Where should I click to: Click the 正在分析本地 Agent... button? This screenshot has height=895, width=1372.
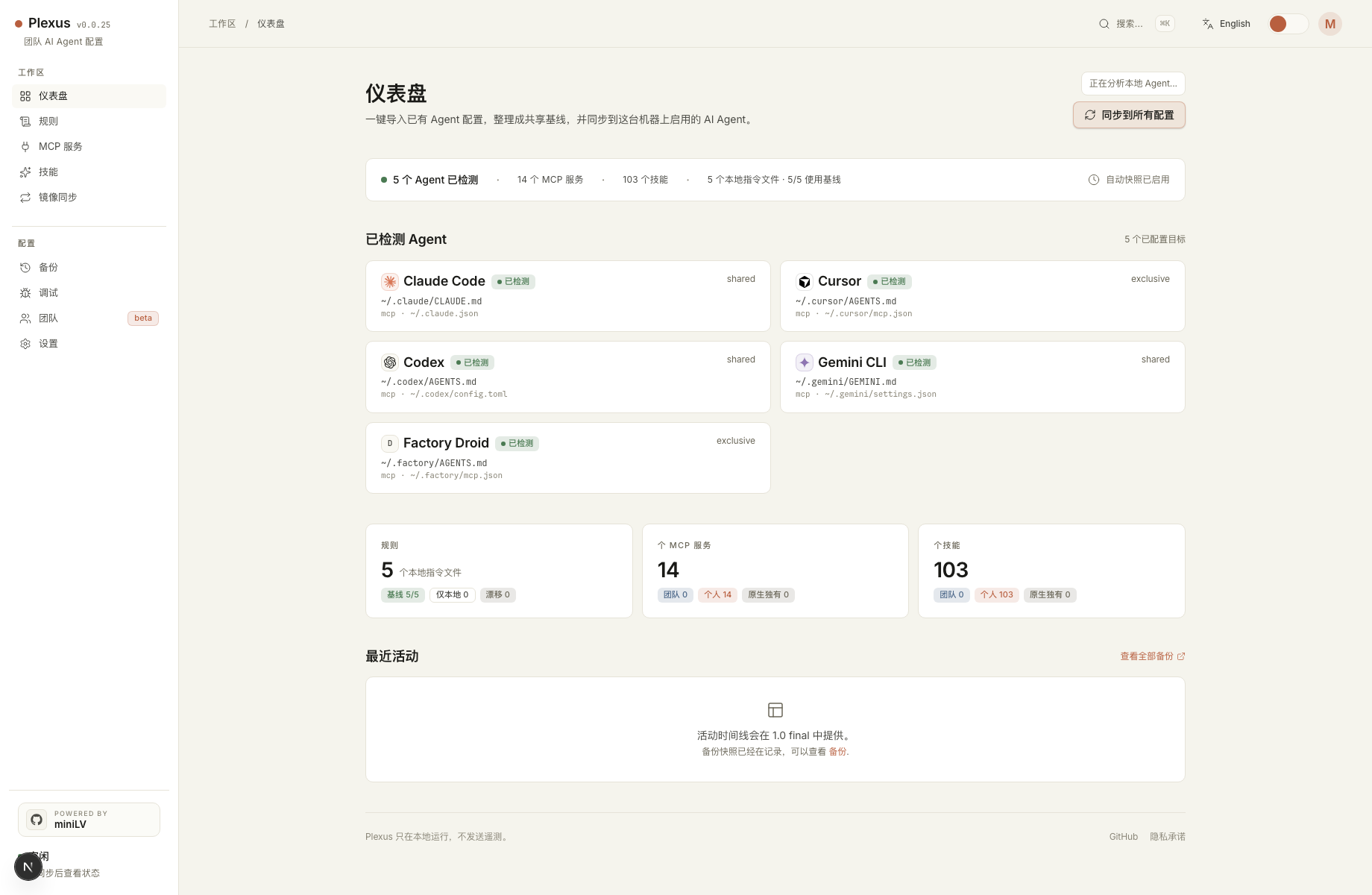pyautogui.click(x=1133, y=84)
